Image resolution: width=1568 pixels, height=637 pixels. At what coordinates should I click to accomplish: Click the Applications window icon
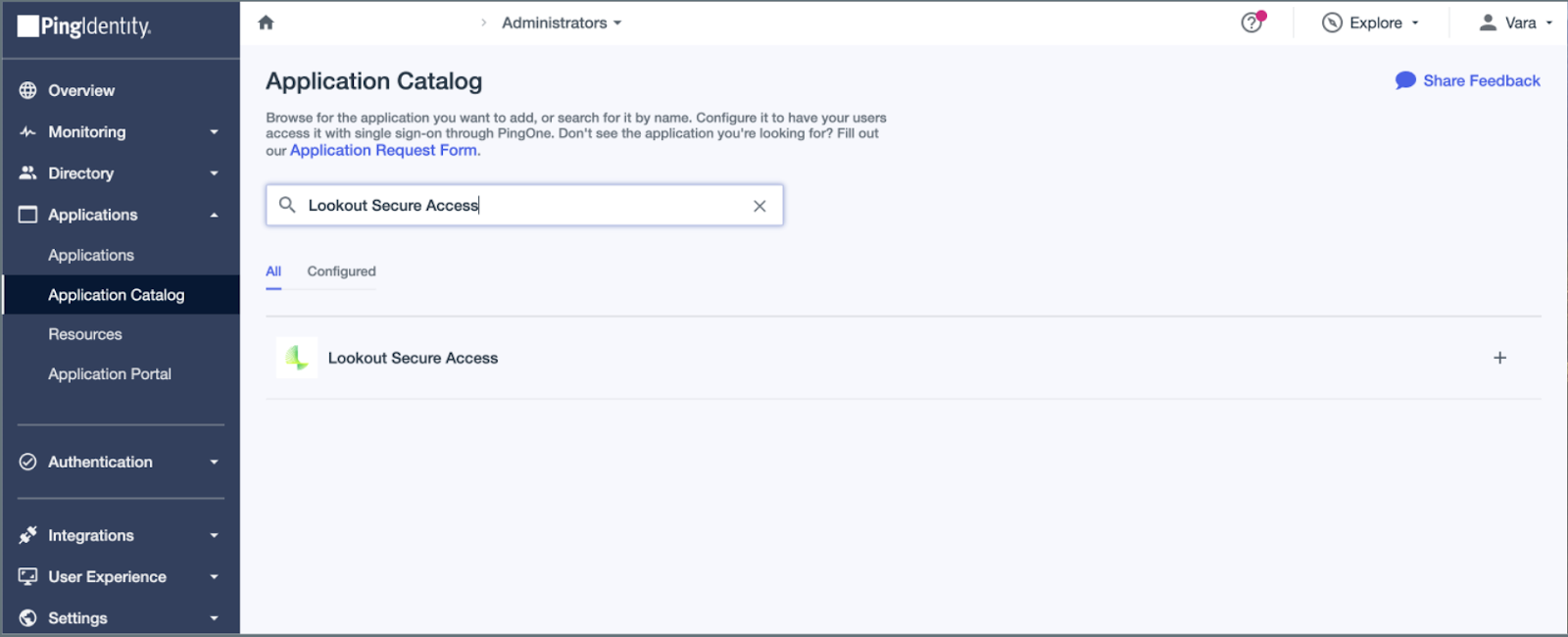pyautogui.click(x=28, y=214)
